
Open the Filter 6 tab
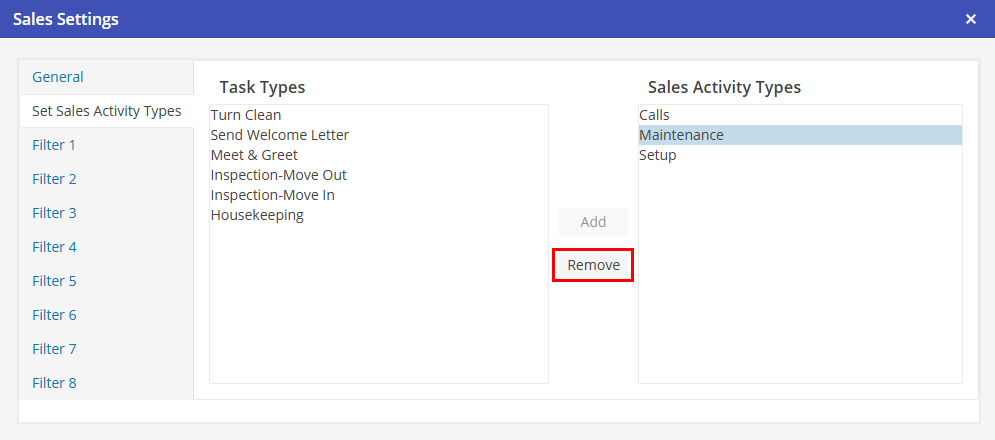click(x=54, y=315)
